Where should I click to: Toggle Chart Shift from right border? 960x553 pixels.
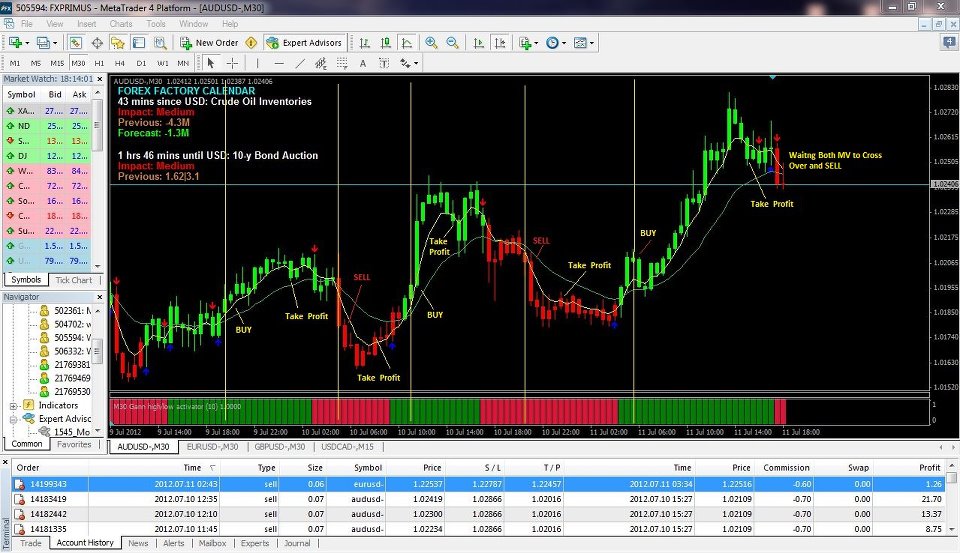click(500, 43)
